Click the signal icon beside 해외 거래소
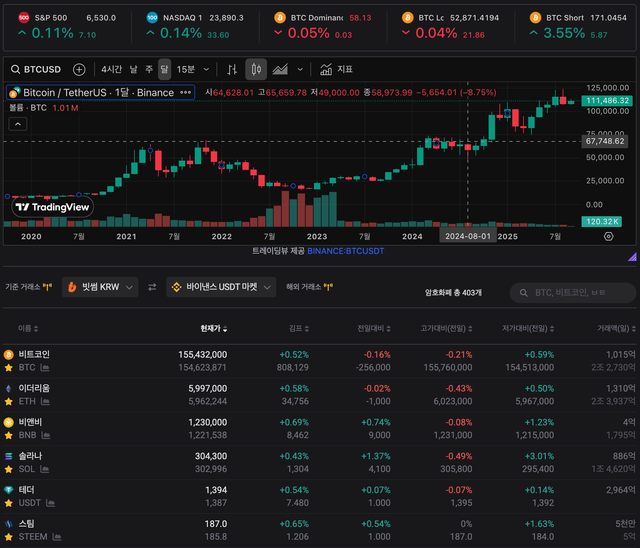 pos(328,287)
